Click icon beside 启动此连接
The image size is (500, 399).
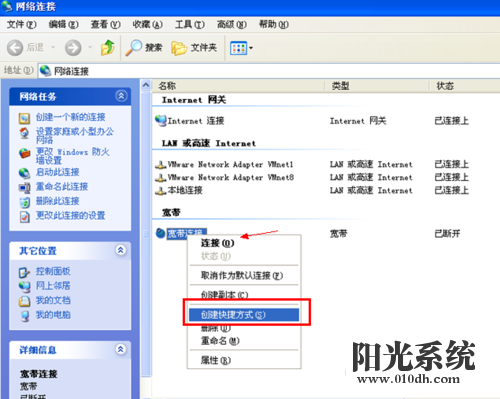[24, 173]
